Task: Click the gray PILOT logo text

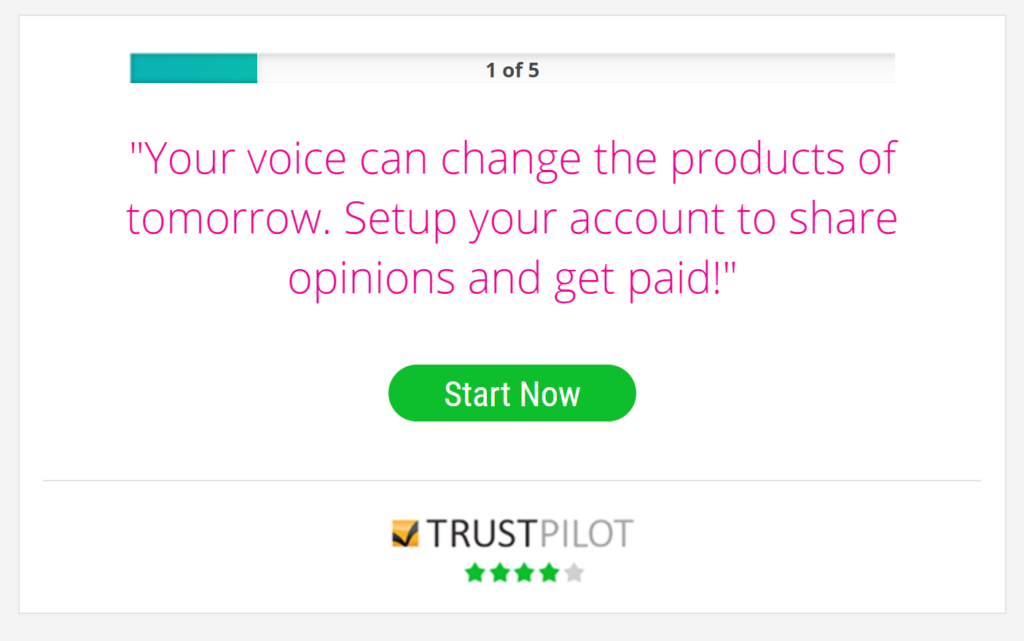Action: 586,533
